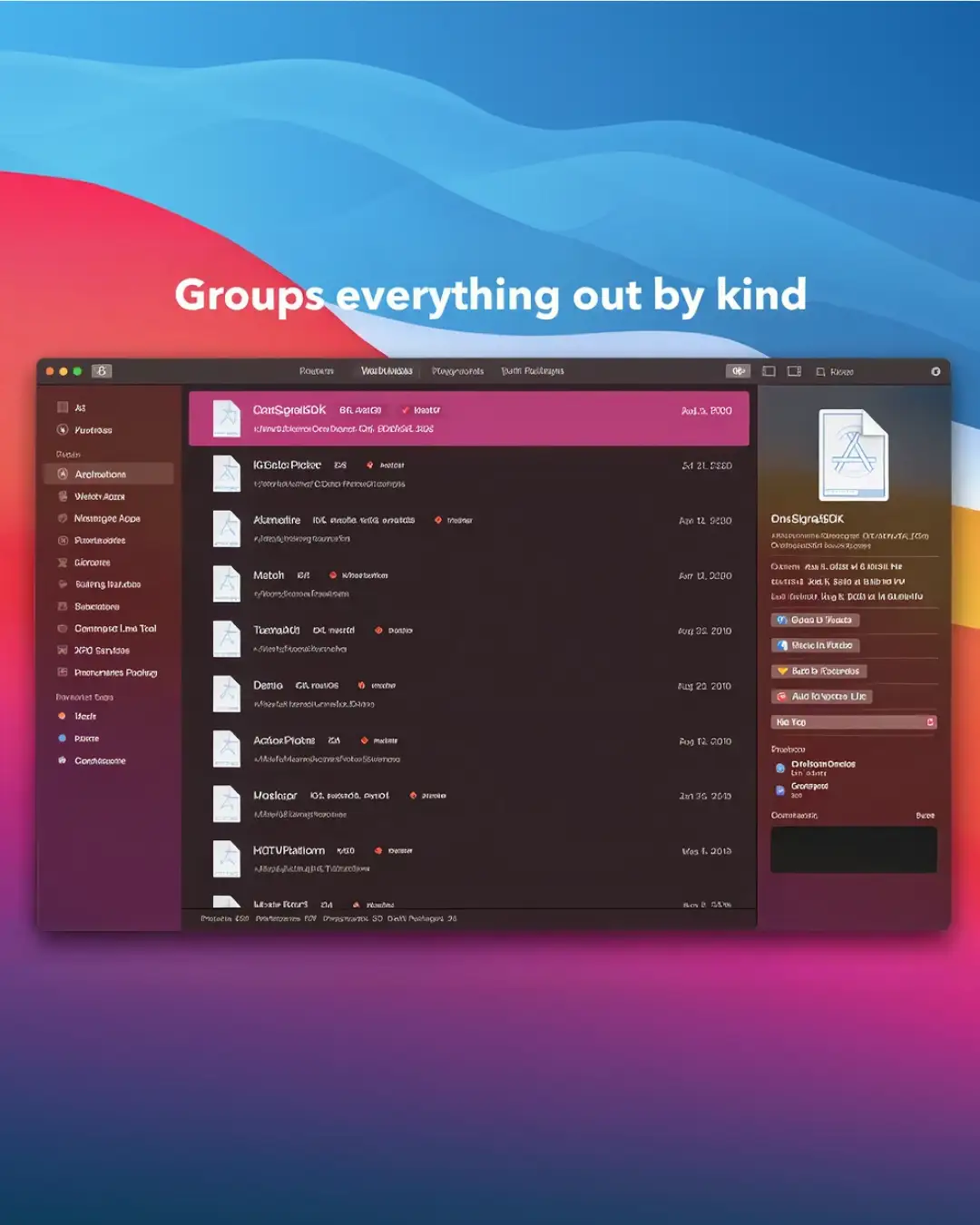Switch to the Swift Packages tab

533,371
